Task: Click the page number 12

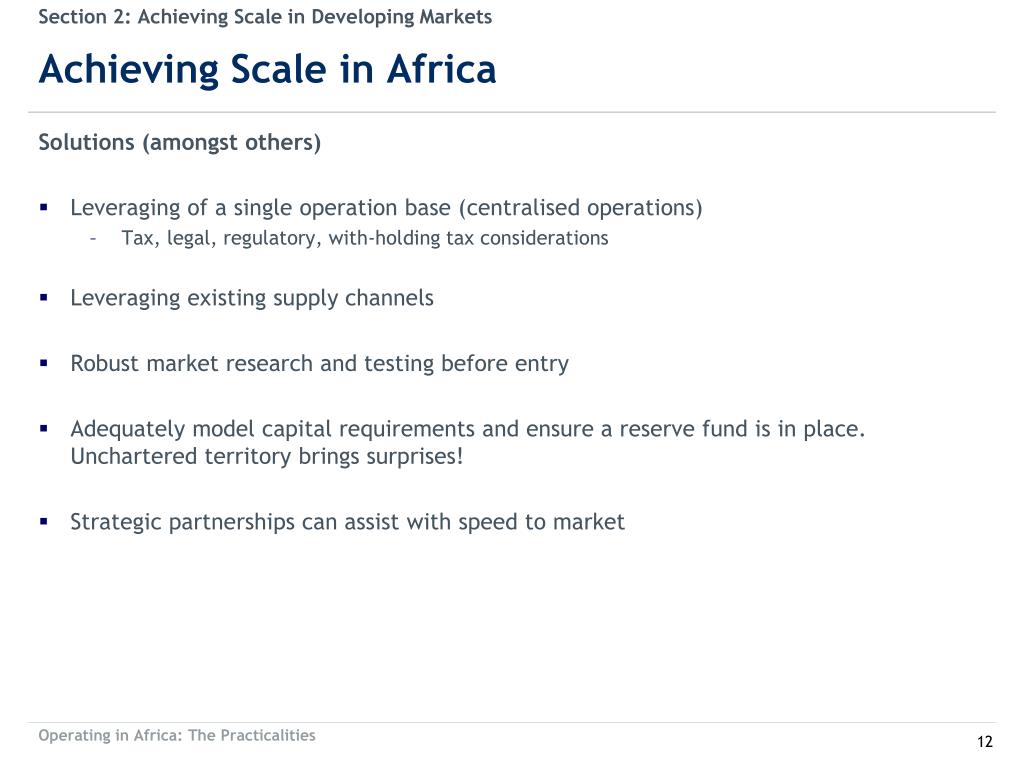Action: [x=985, y=742]
